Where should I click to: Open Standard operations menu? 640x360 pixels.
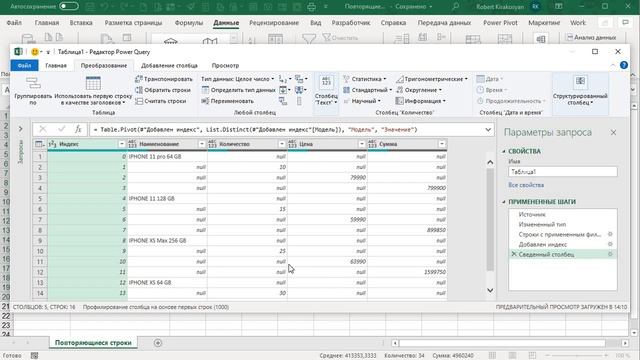367,90
